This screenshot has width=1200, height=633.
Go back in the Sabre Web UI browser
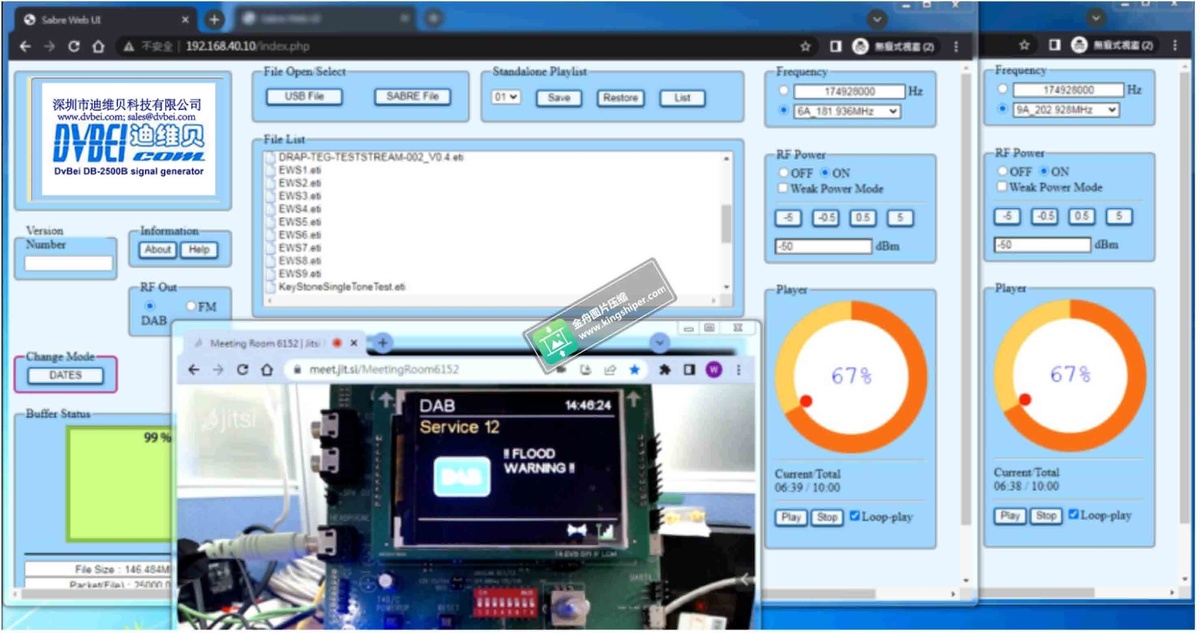pos(25,46)
